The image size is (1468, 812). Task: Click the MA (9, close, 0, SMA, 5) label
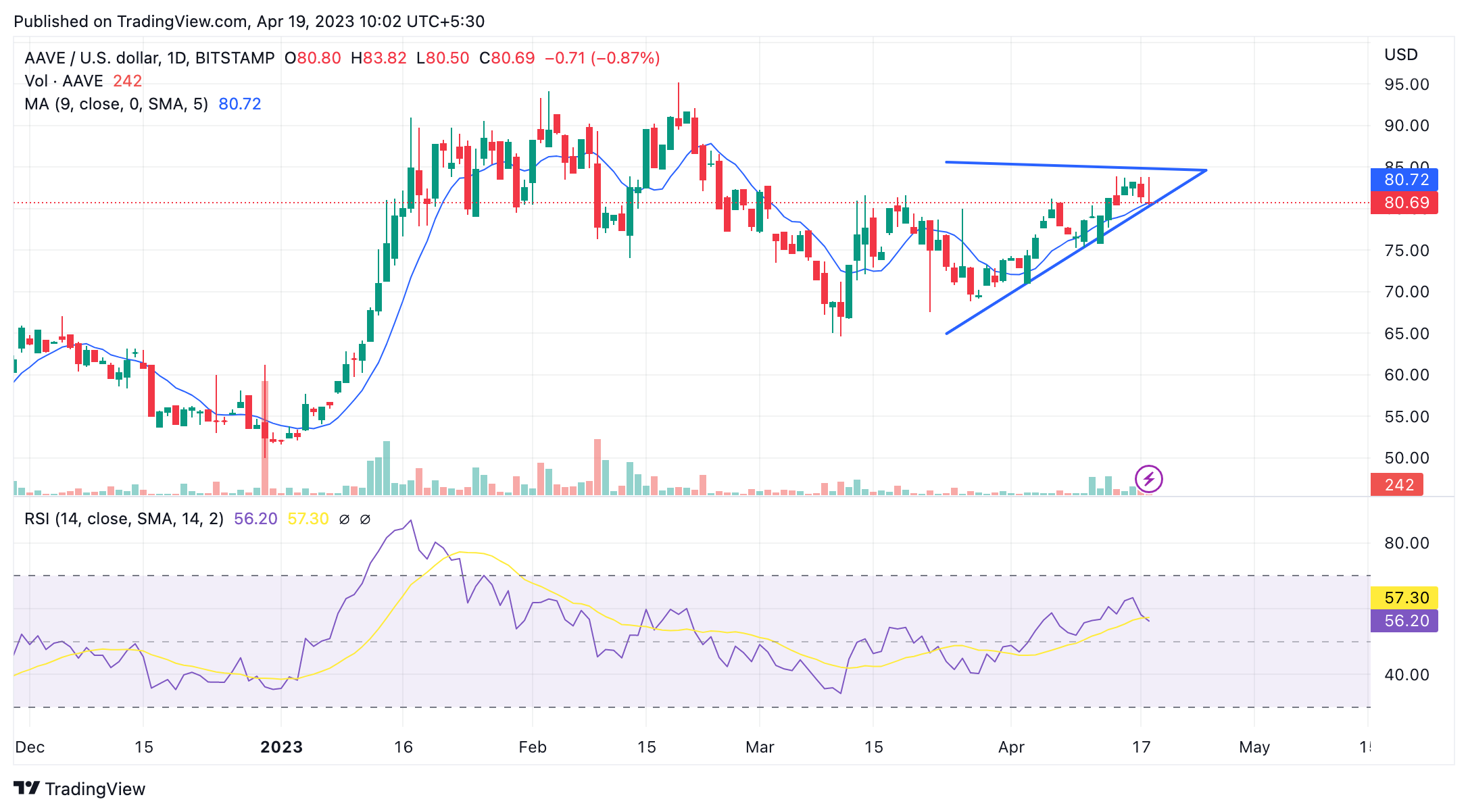point(116,104)
